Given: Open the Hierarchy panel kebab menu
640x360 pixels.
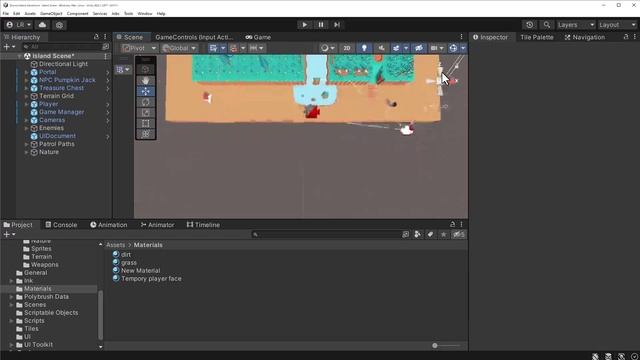Looking at the screenshot, I should 105,37.
